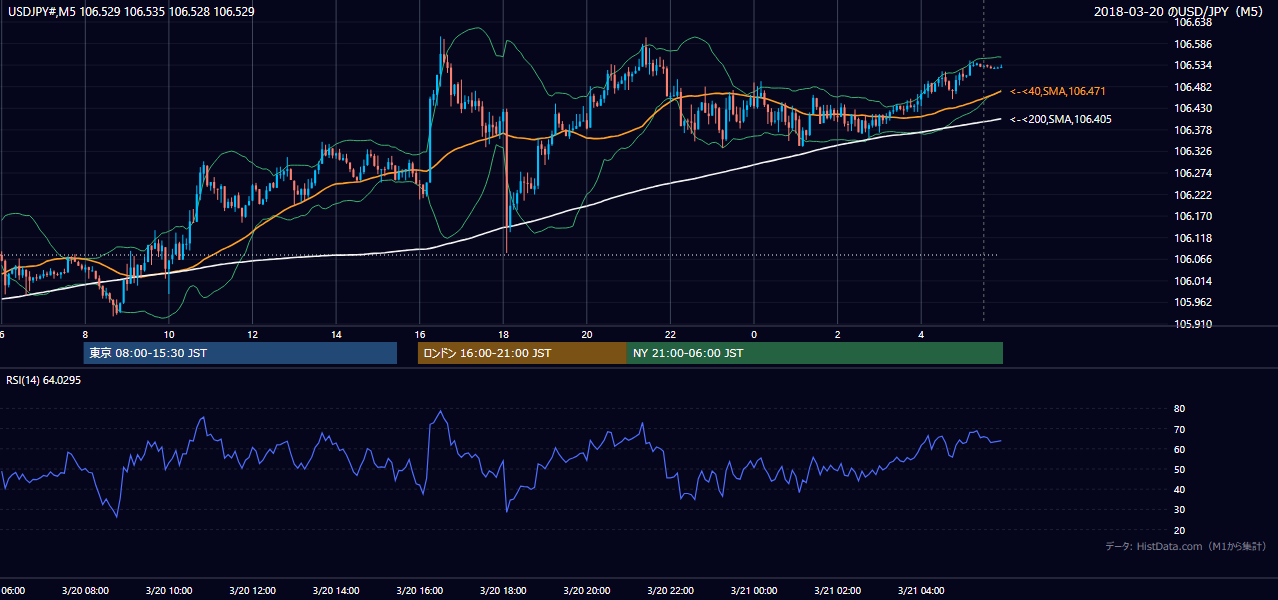The image size is (1278, 600).
Task: Click bottom time label 3/20 20:00
Action: coord(586,591)
